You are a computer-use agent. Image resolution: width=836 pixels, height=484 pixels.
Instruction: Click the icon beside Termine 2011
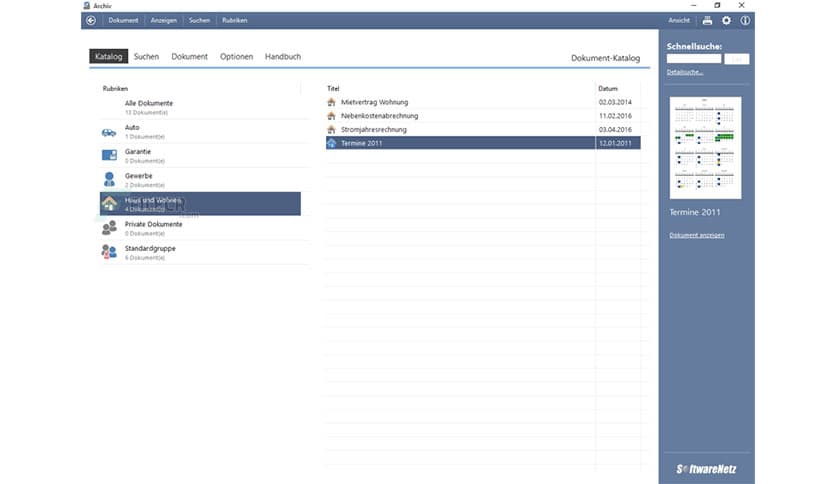click(332, 143)
